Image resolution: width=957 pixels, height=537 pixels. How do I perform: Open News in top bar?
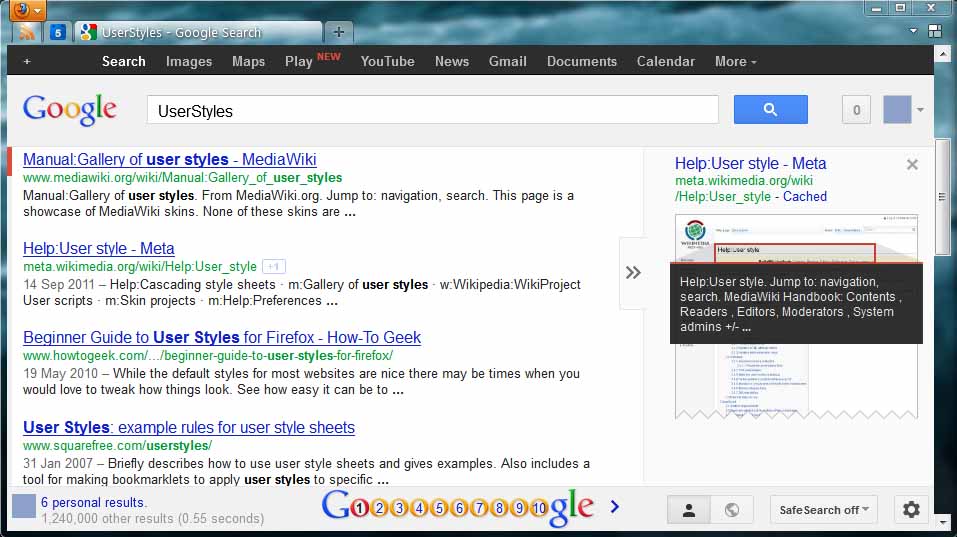(x=452, y=62)
